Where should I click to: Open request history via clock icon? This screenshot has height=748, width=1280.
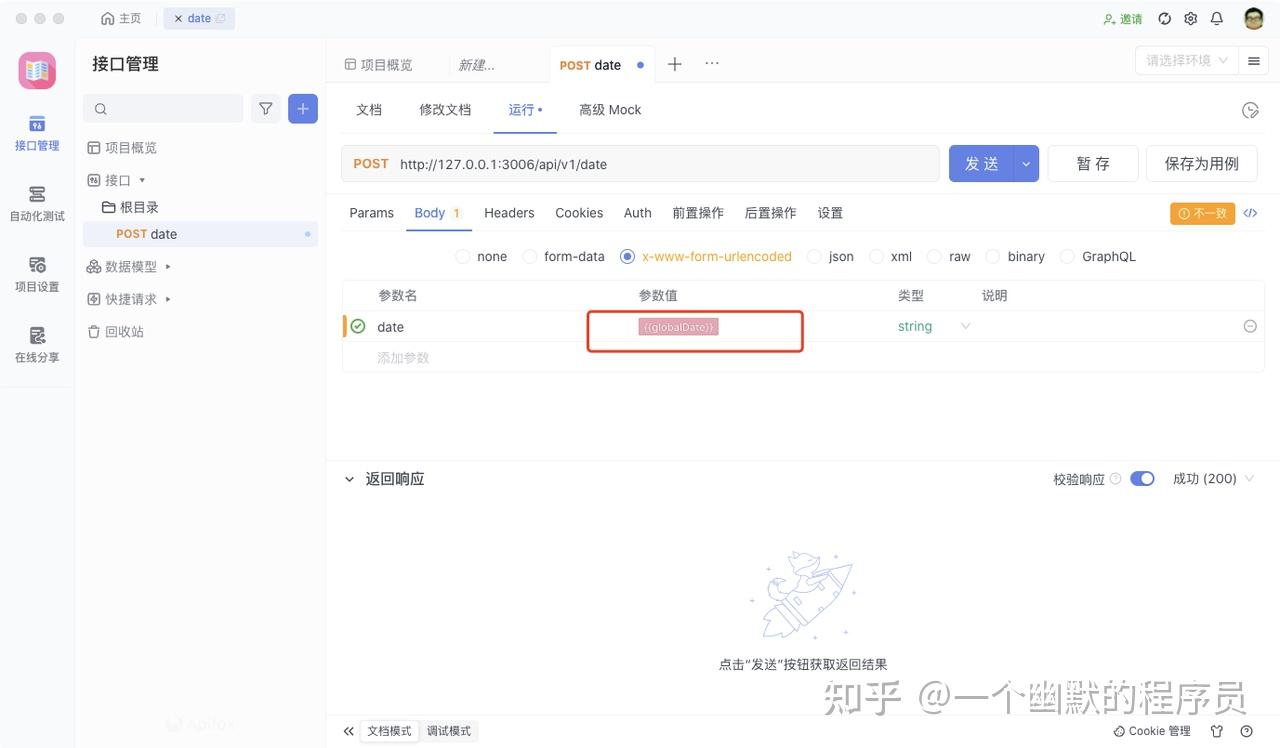[1250, 110]
